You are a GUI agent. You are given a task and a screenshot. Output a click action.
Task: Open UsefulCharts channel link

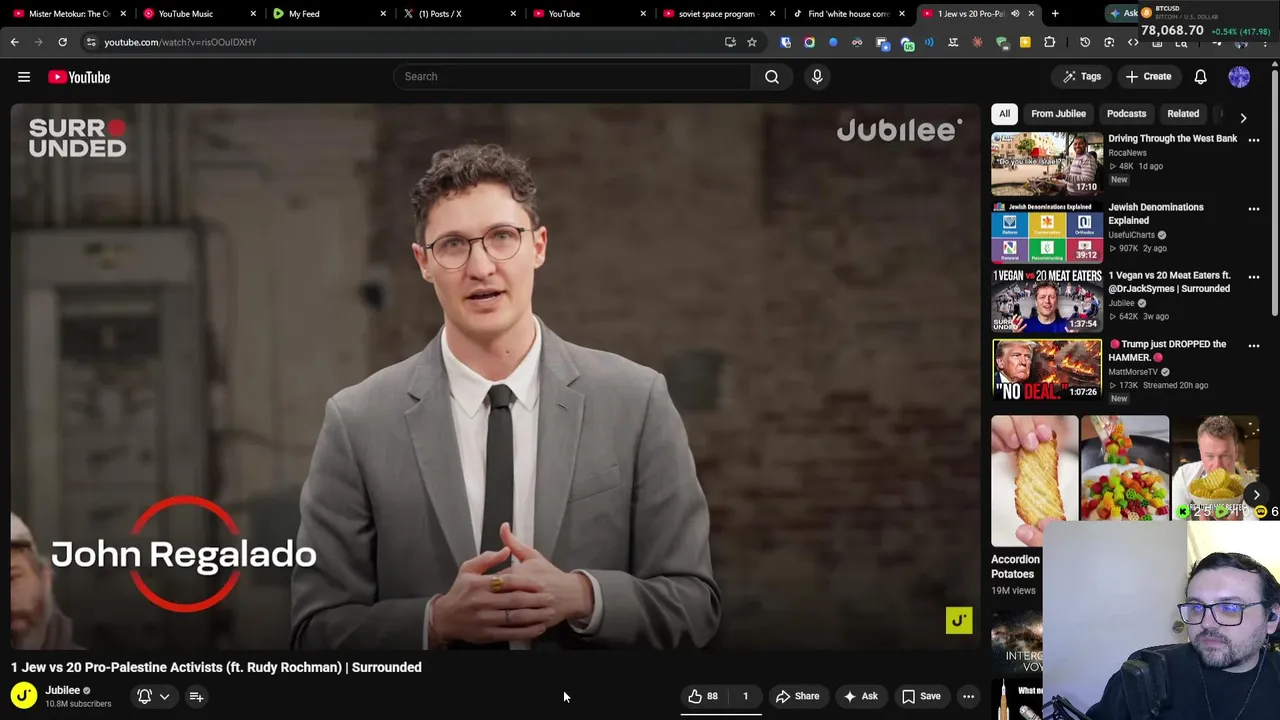pyautogui.click(x=1131, y=235)
